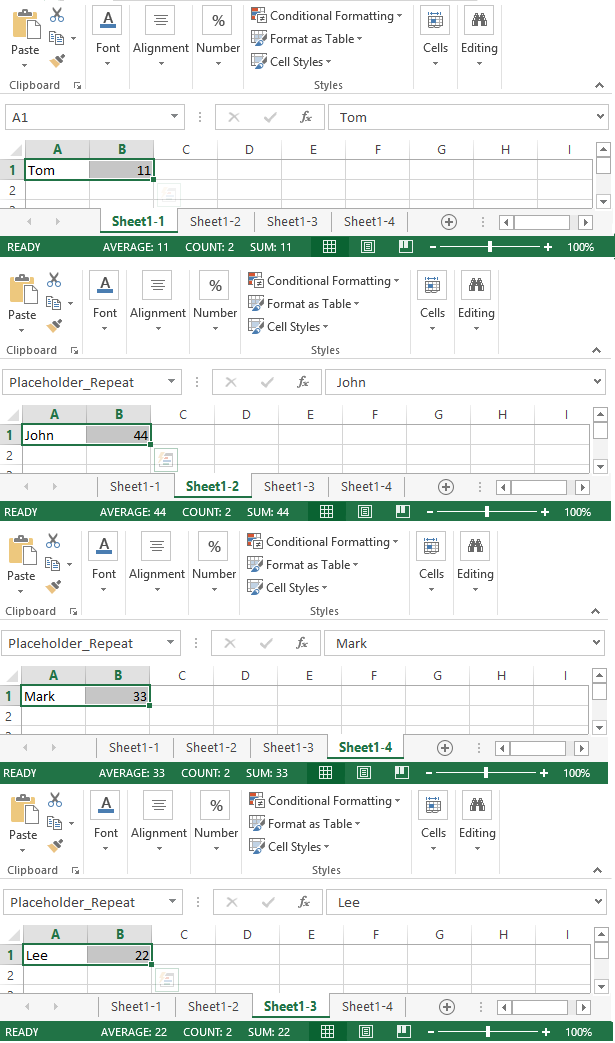Switch to Sheet1-3 tab in the John window

coord(289,486)
